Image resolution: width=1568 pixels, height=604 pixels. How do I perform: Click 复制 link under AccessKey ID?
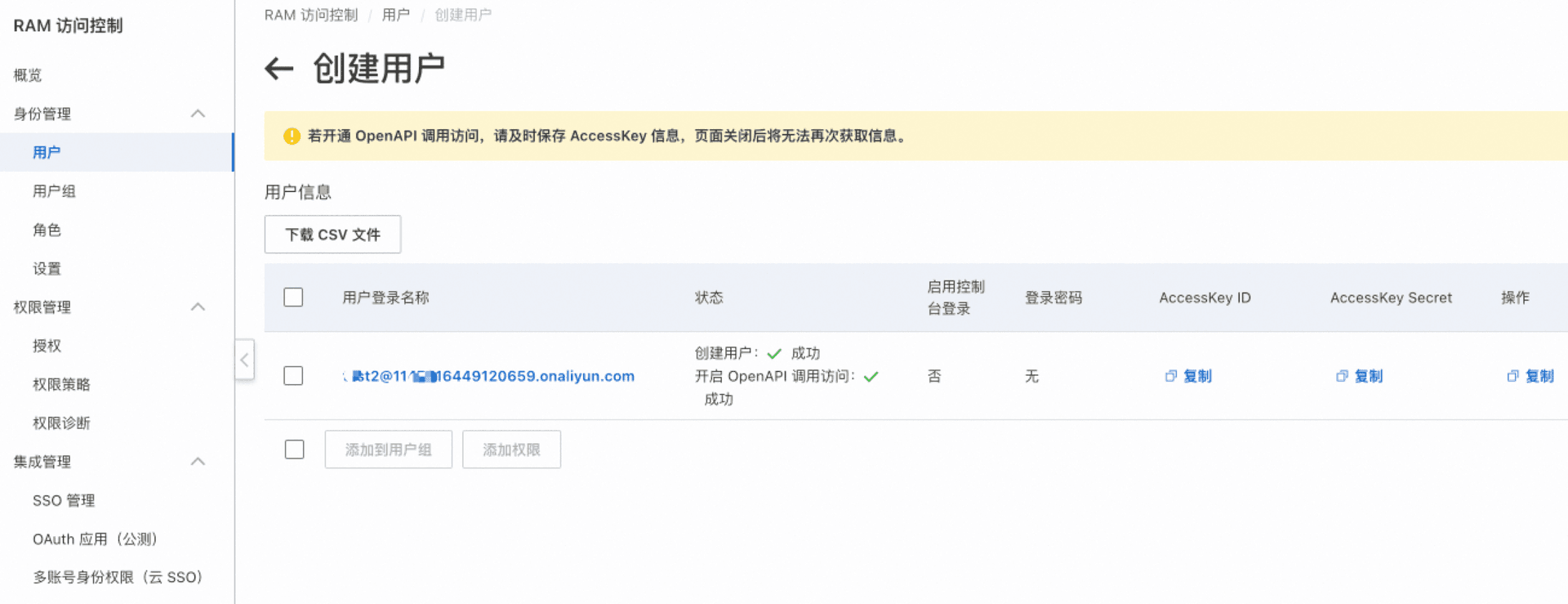[x=1197, y=376]
